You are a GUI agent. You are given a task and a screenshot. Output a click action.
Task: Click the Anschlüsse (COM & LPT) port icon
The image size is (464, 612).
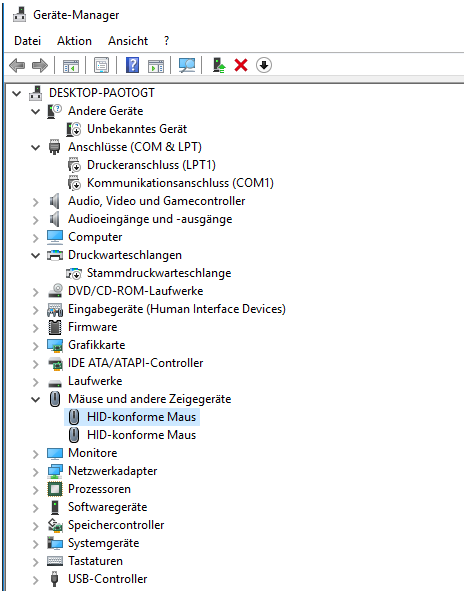[54, 147]
